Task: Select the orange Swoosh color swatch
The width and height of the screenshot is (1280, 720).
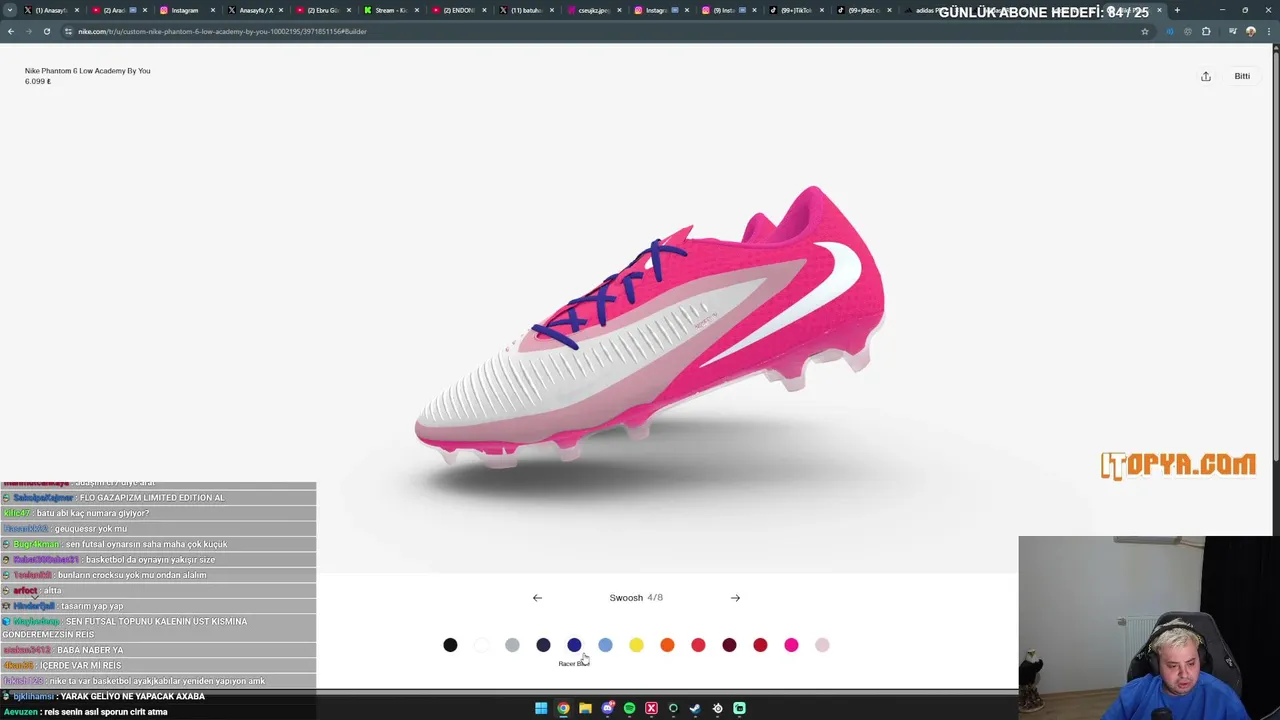Action: click(x=667, y=645)
